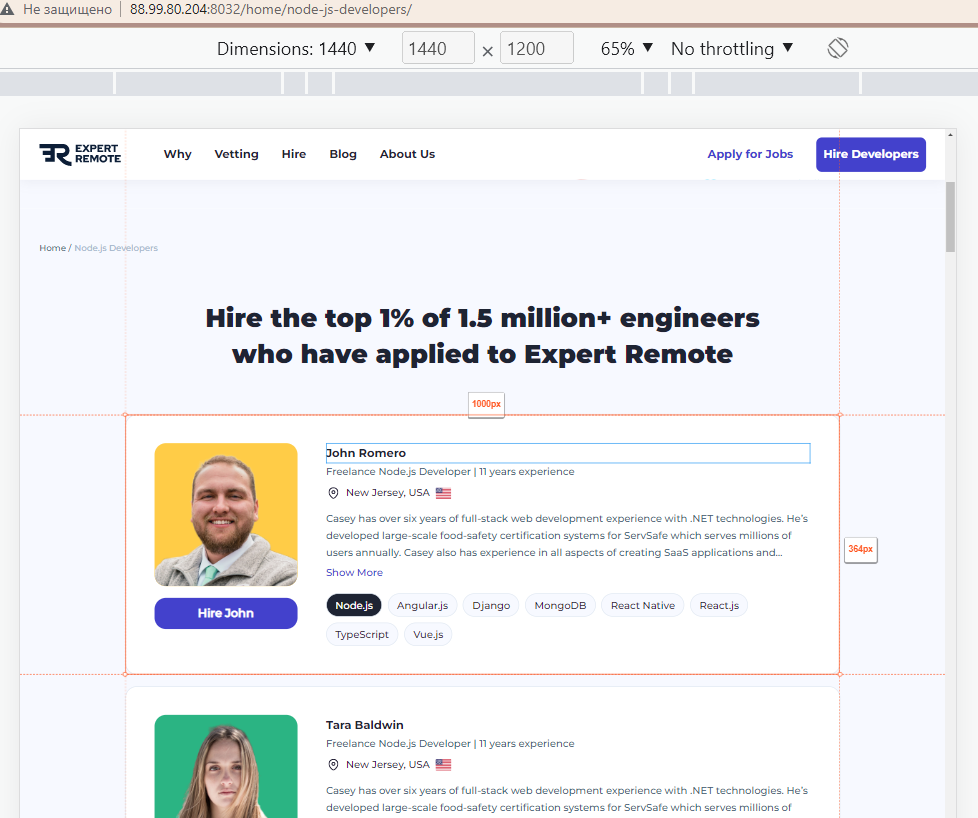Click the Node.js Developers breadcrumb

click(x=116, y=248)
